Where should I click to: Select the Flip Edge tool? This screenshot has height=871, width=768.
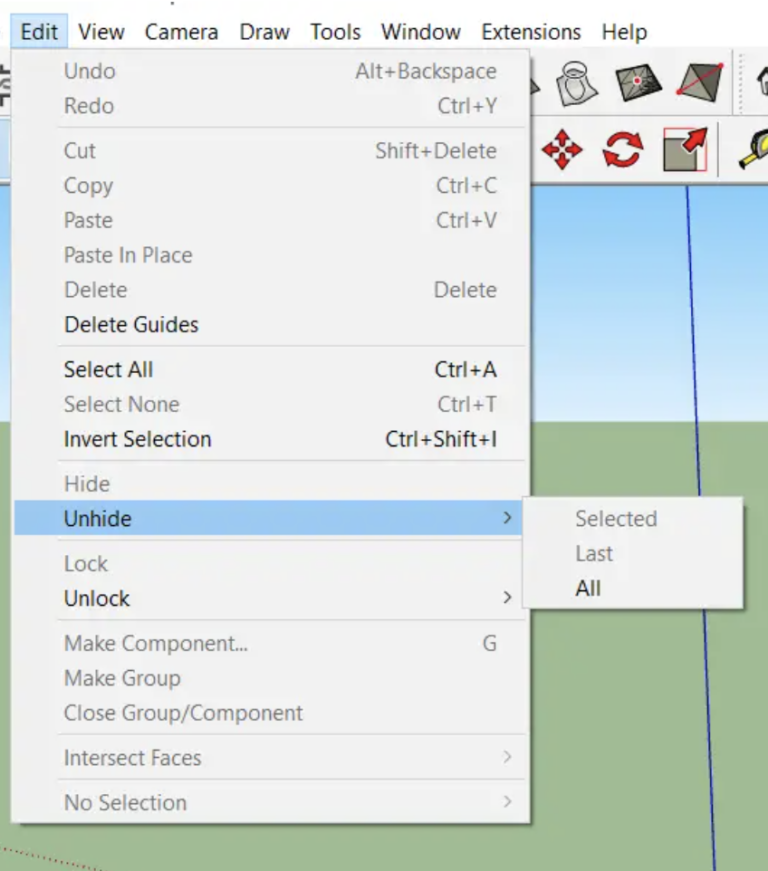(x=700, y=80)
